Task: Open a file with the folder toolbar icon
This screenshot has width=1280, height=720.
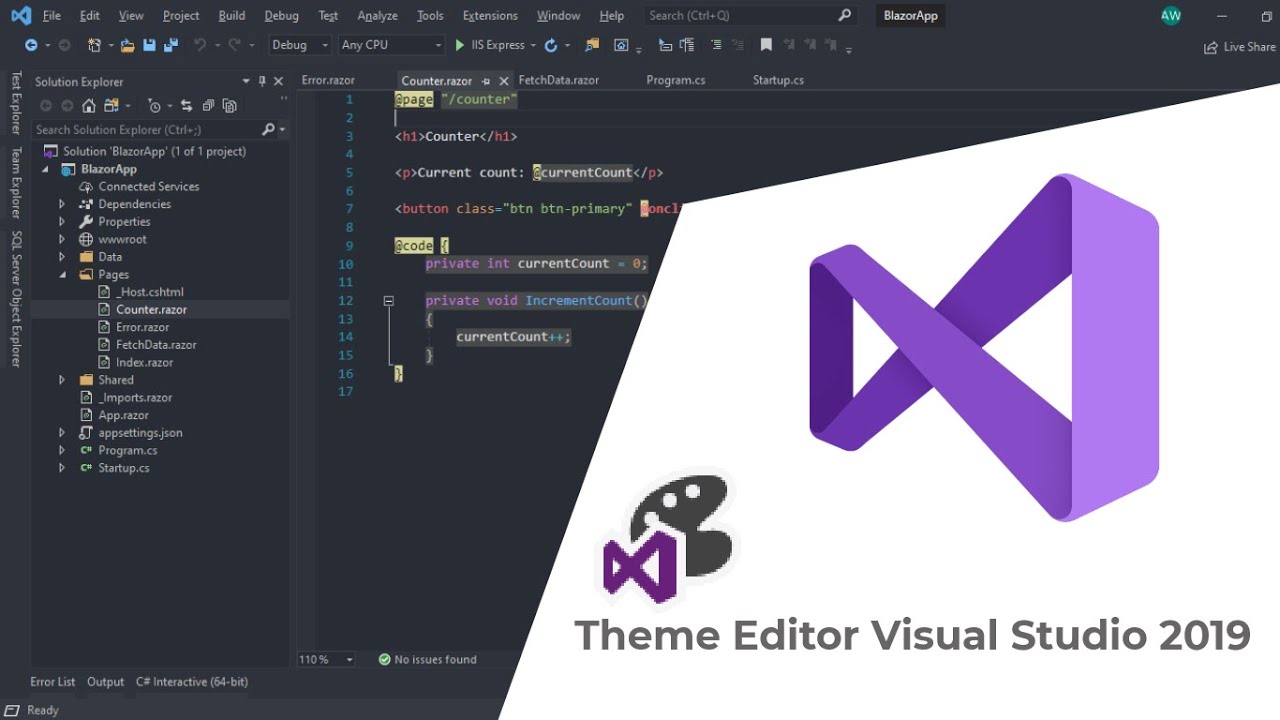Action: (127, 45)
